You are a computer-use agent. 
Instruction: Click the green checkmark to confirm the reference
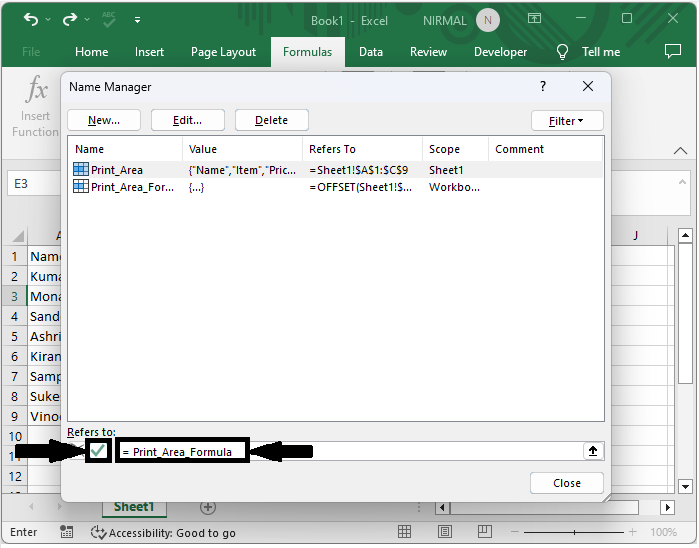tap(98, 451)
